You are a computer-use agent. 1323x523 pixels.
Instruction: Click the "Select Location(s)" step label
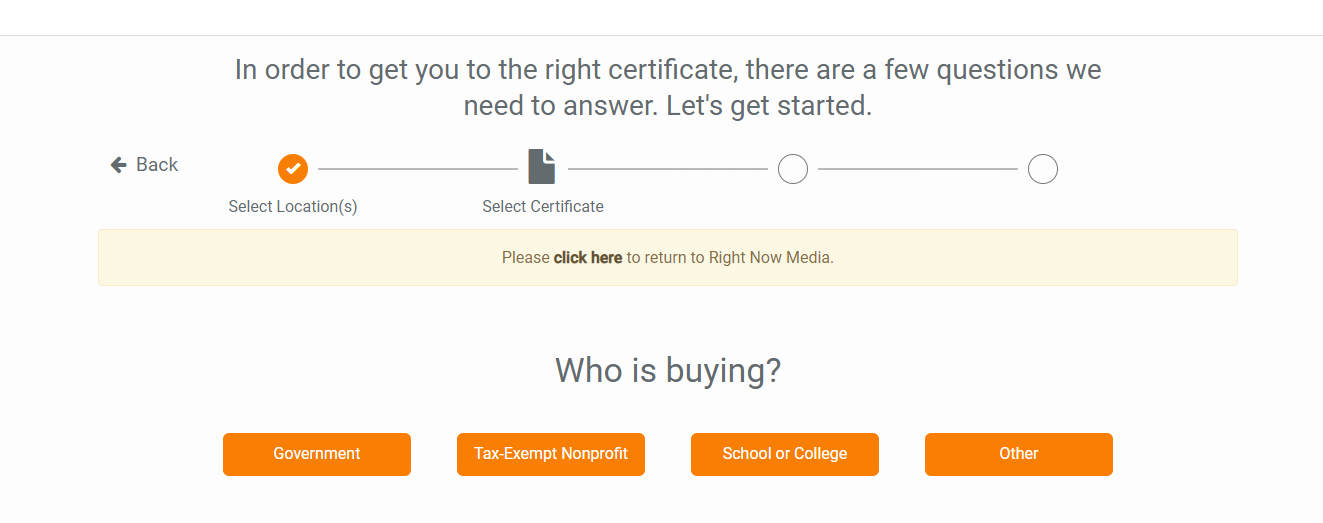[x=293, y=207]
